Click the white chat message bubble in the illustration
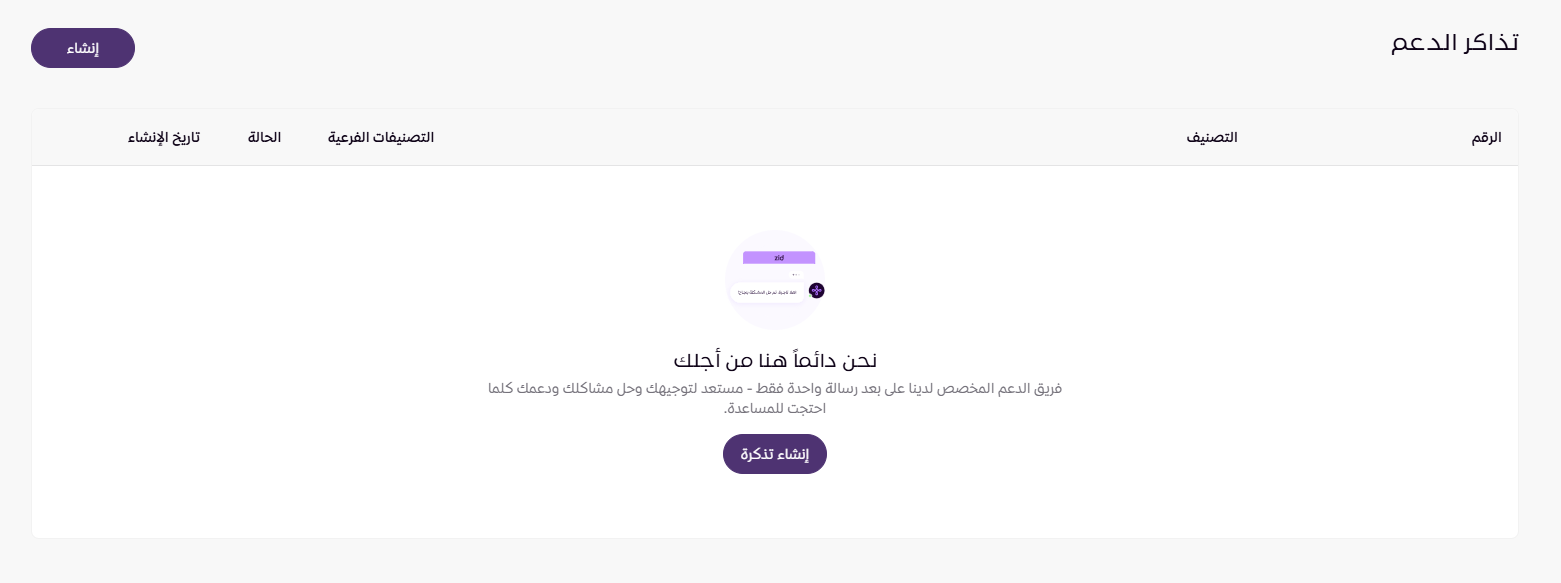Screen dimensions: 1561x583 [x=767, y=292]
